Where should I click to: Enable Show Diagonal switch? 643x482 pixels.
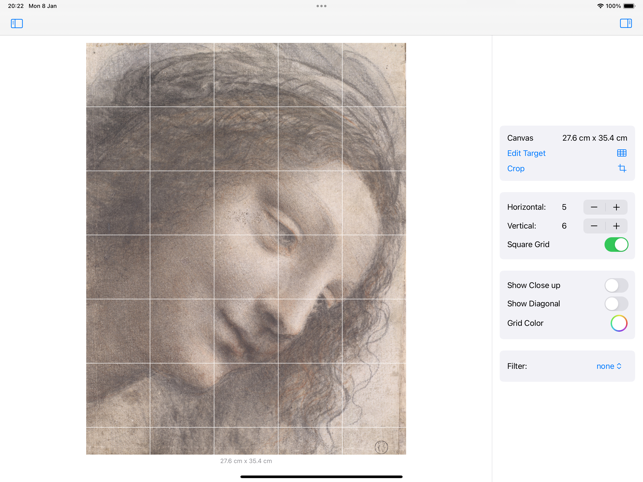[616, 304]
